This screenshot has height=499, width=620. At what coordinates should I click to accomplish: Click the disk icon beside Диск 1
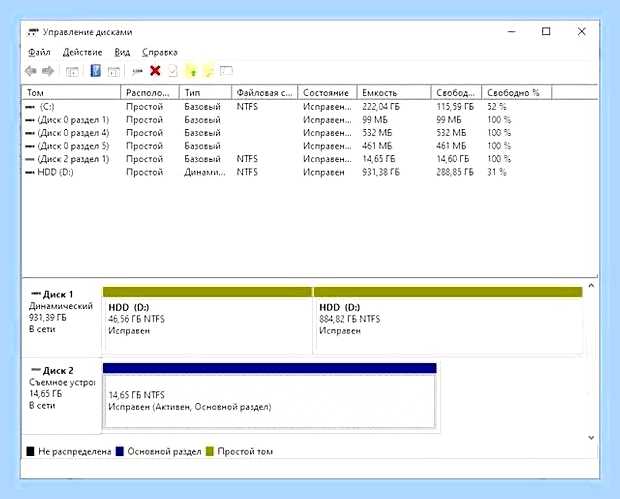36,294
